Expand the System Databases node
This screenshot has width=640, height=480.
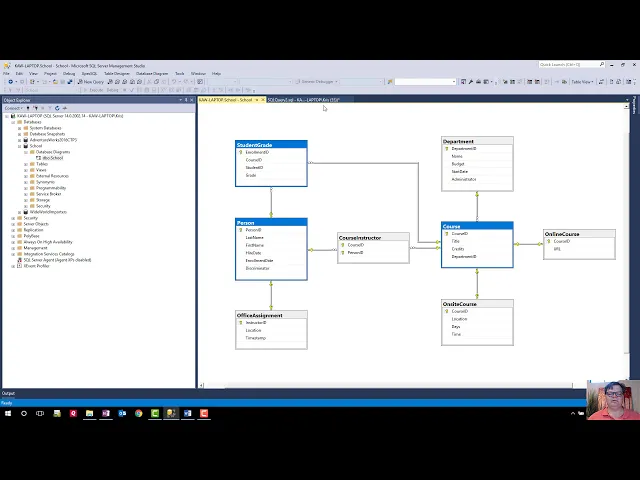(x=19, y=128)
